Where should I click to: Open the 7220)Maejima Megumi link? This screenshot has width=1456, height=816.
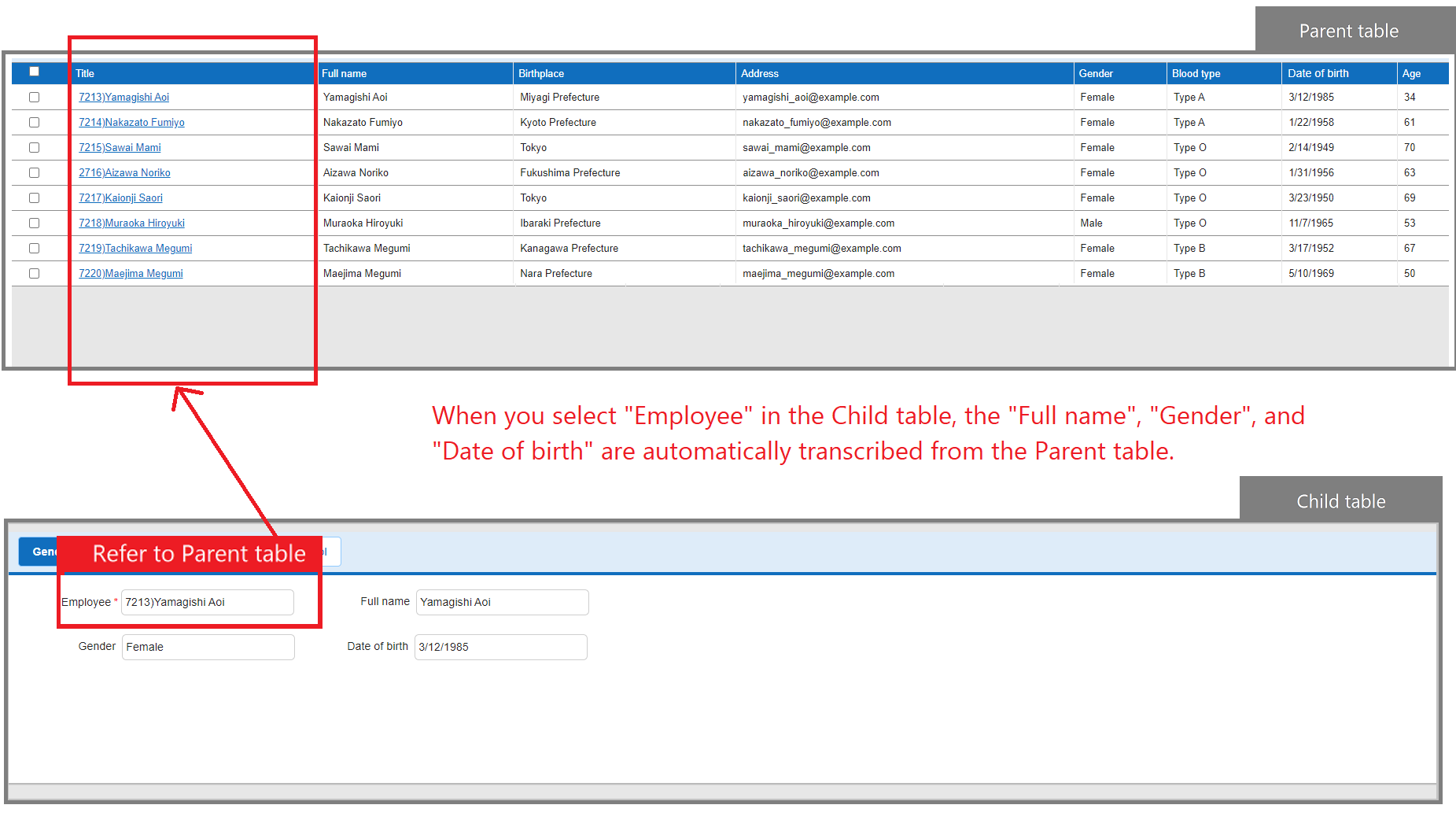[x=131, y=274]
